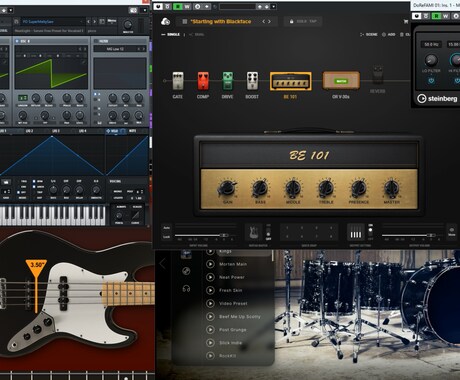
Task: Open the amp plugin header dropdown arrow
Action: (273, 6)
